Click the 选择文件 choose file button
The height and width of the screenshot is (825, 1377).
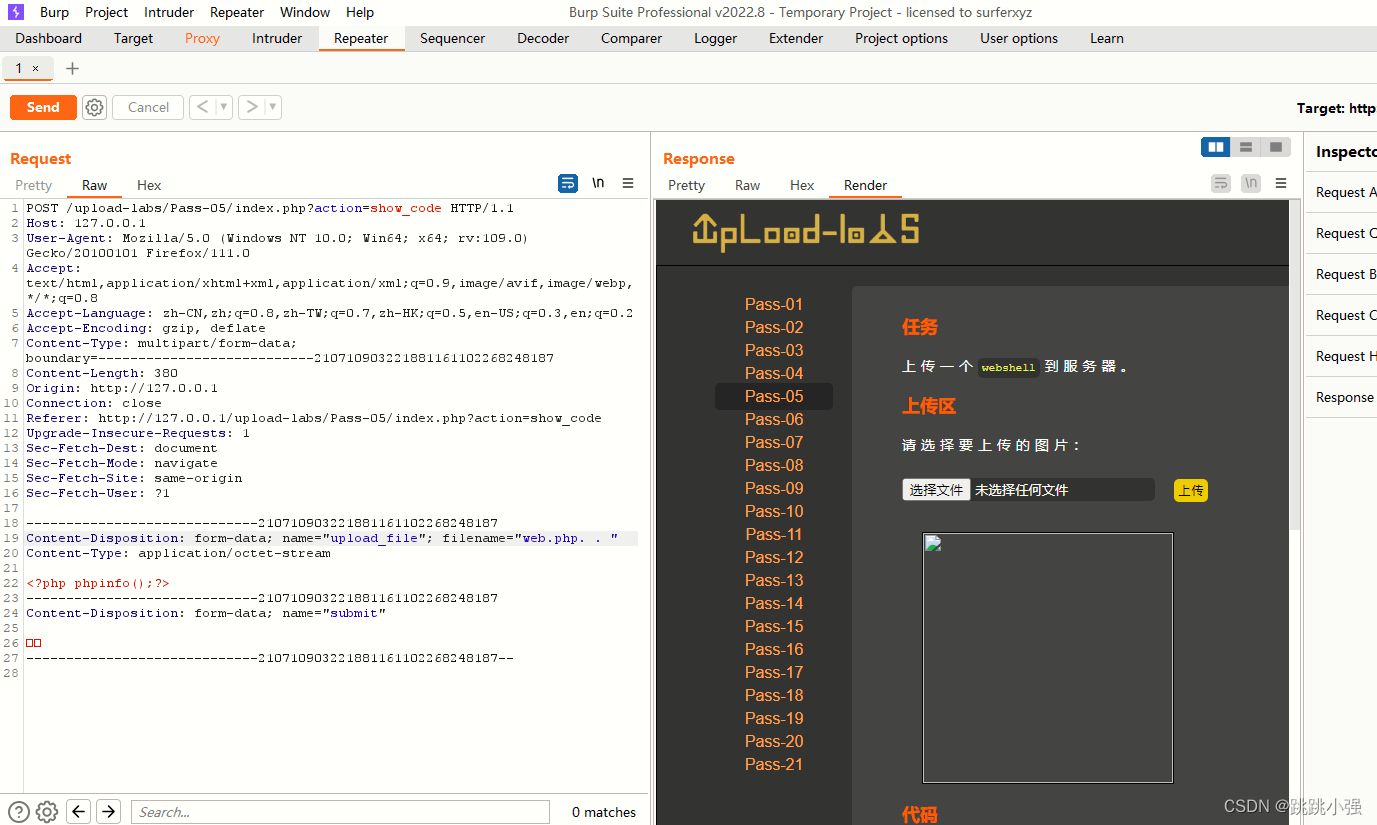(936, 490)
